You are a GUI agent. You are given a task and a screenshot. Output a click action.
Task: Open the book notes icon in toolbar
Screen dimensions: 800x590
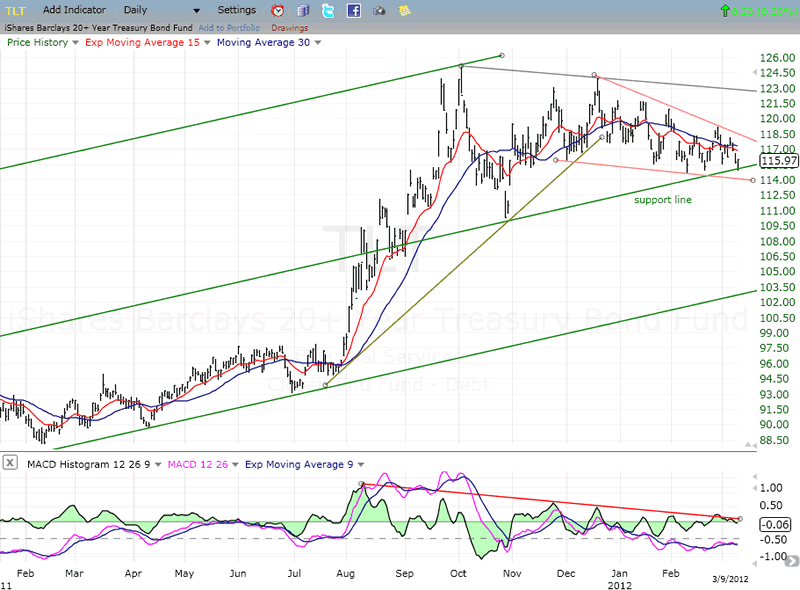pyautogui.click(x=304, y=10)
